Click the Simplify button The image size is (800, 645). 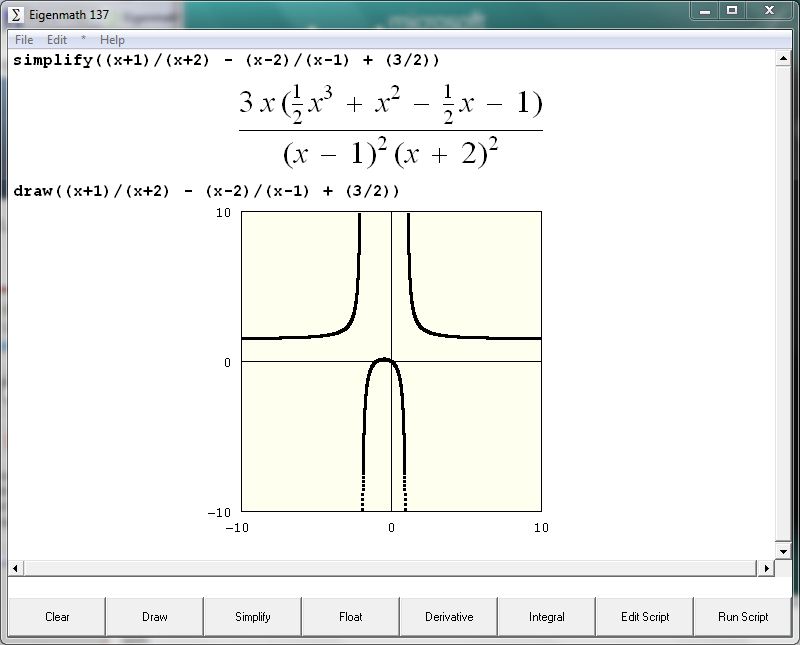(253, 617)
